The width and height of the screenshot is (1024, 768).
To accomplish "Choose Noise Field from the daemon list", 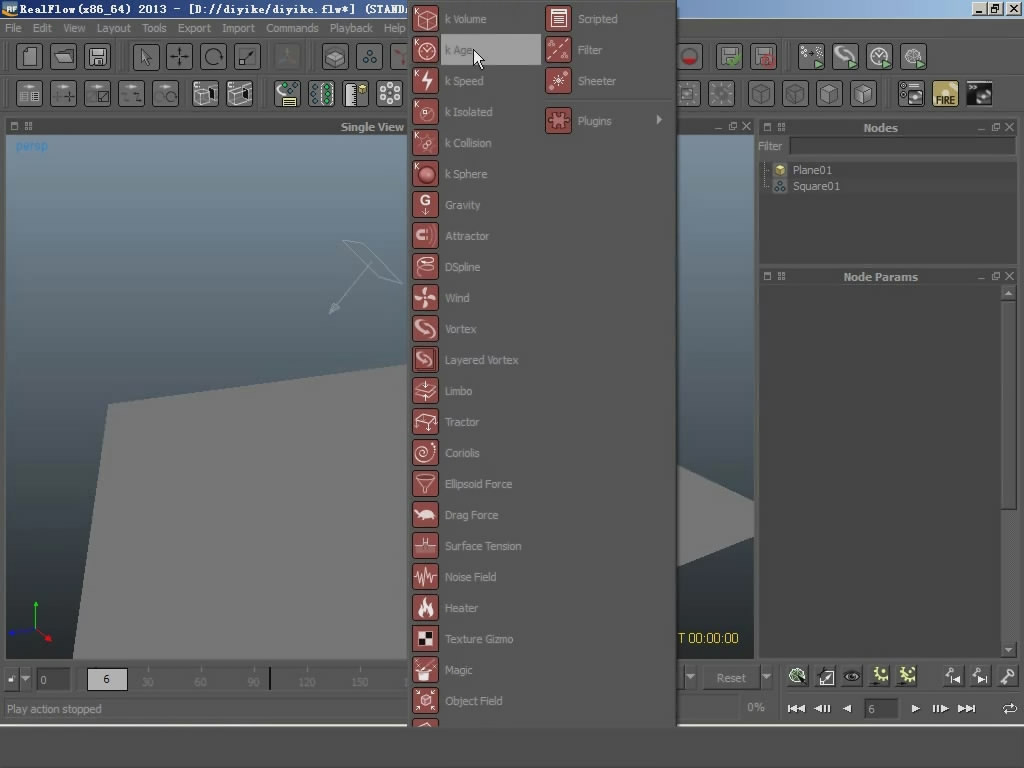I will (x=476, y=577).
